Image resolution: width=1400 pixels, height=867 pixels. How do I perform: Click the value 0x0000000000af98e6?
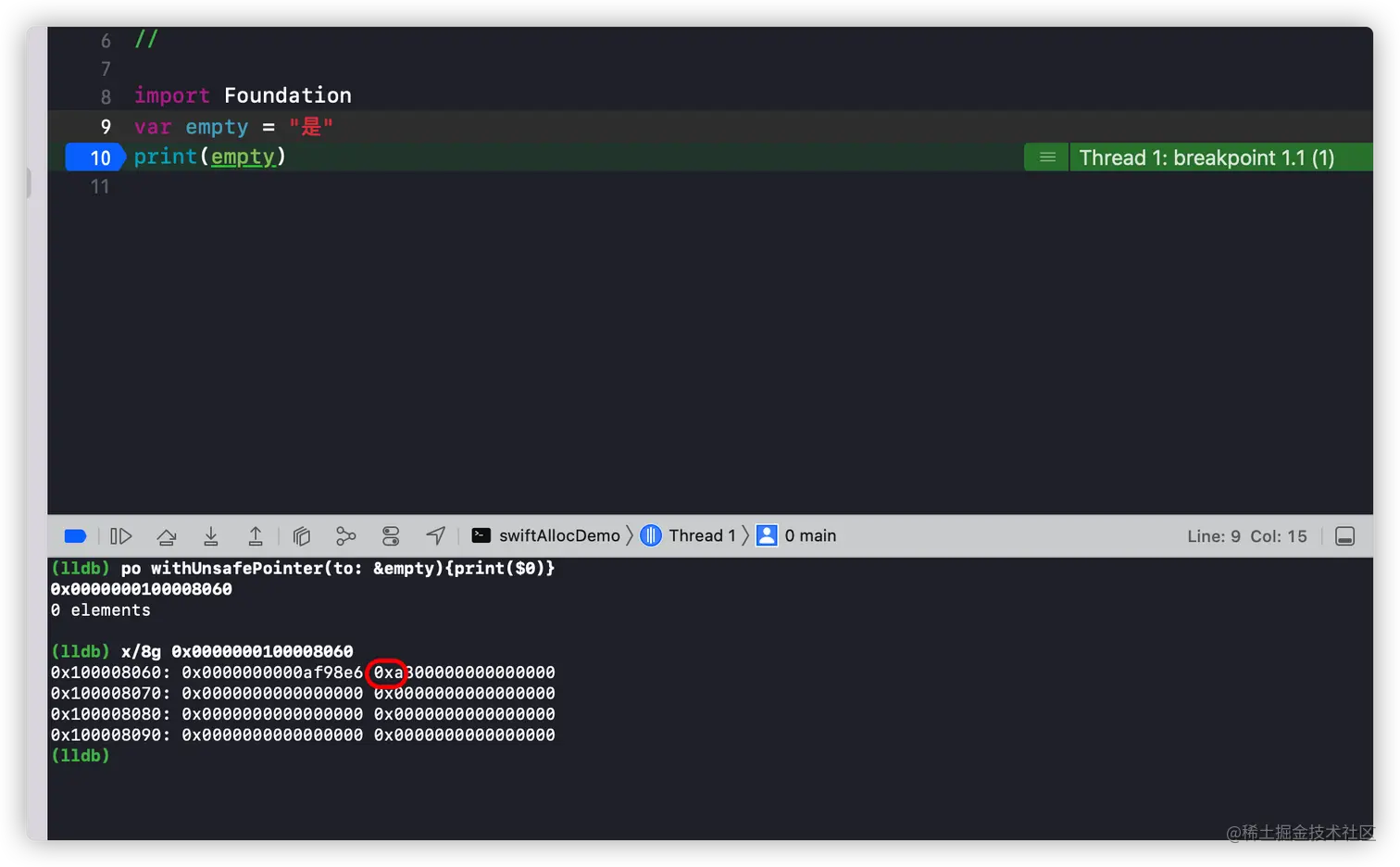272,672
